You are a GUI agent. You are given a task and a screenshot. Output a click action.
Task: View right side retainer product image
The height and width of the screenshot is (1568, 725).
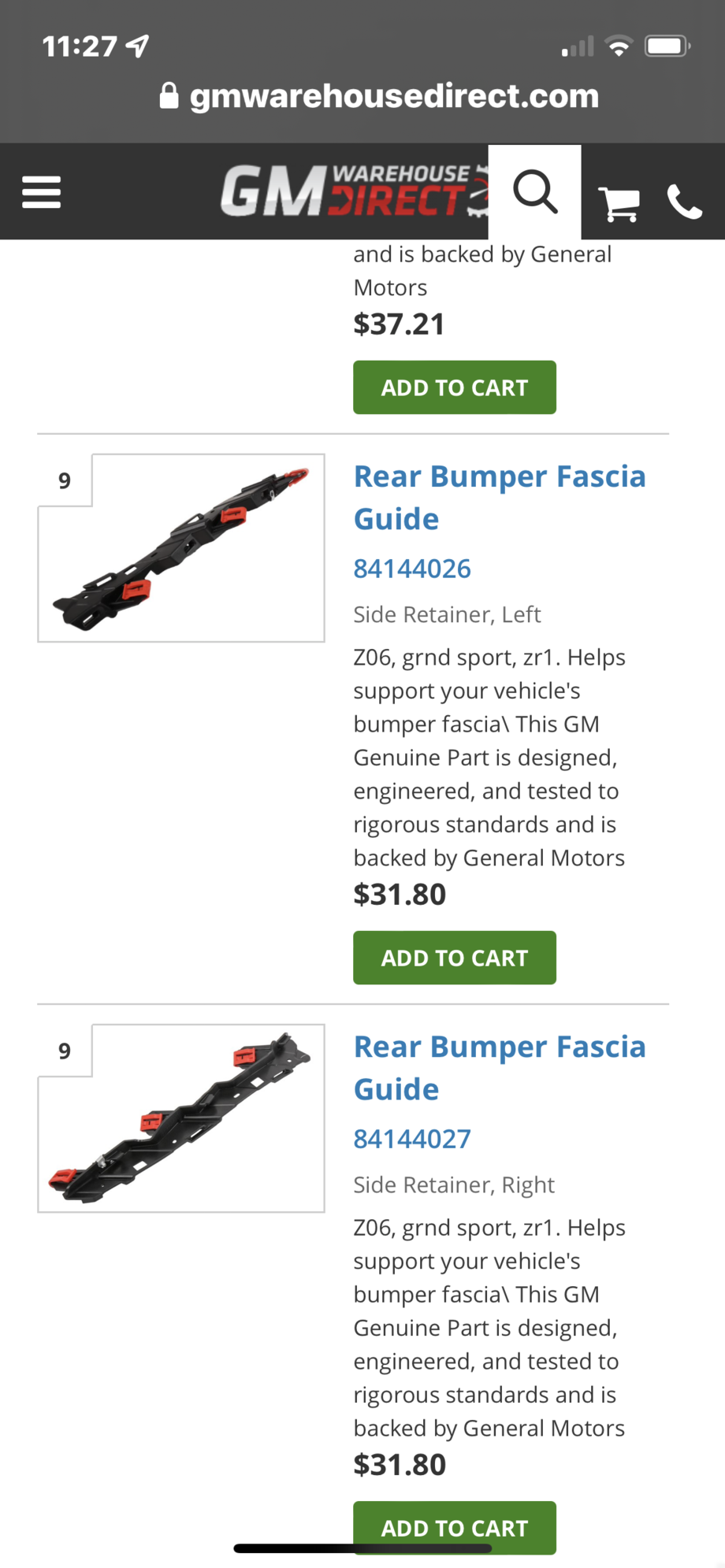(x=181, y=1118)
